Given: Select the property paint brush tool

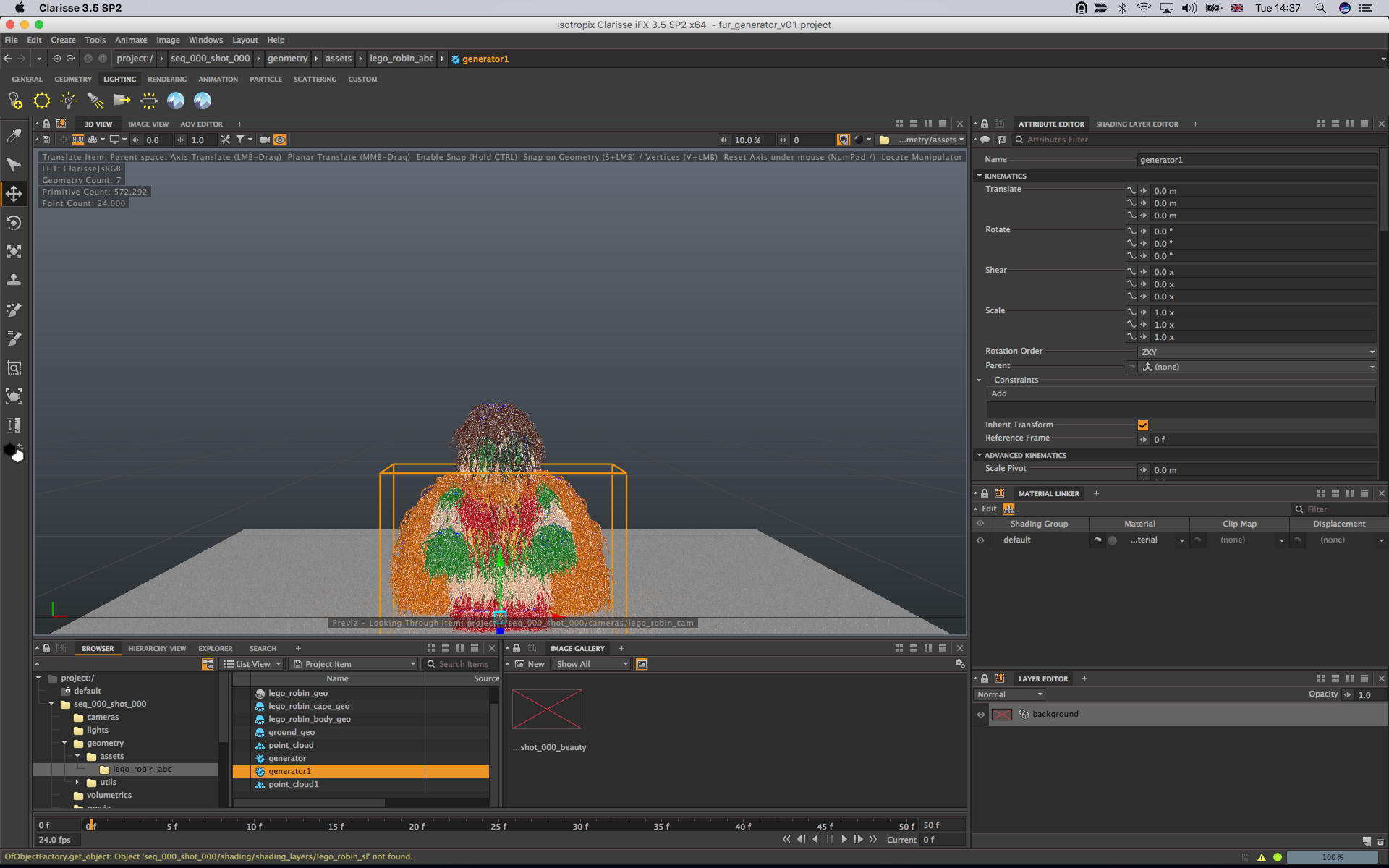Looking at the screenshot, I should (x=14, y=339).
